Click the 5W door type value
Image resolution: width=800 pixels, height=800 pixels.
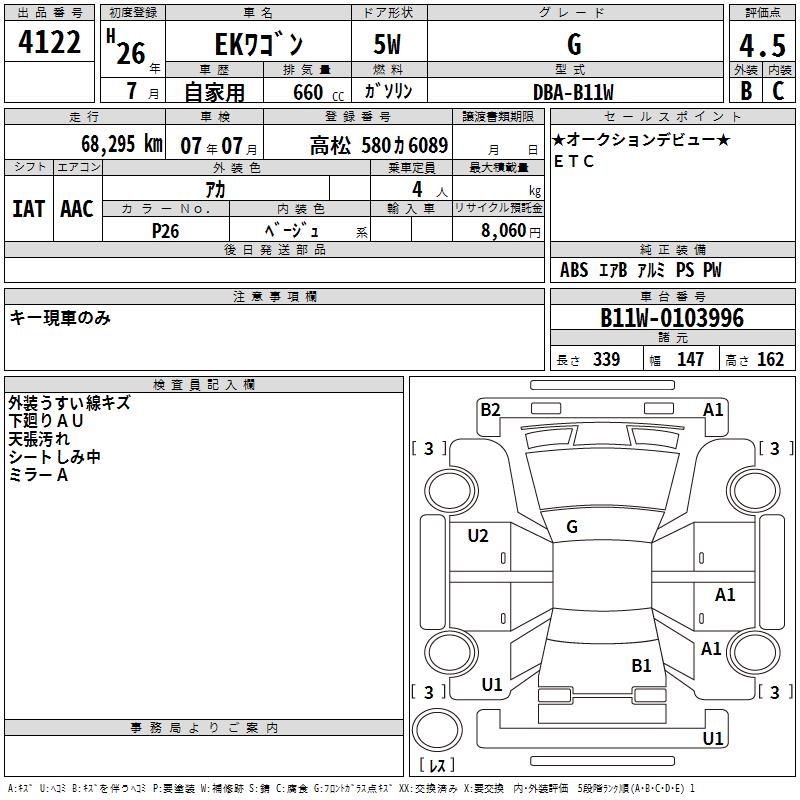click(x=387, y=44)
